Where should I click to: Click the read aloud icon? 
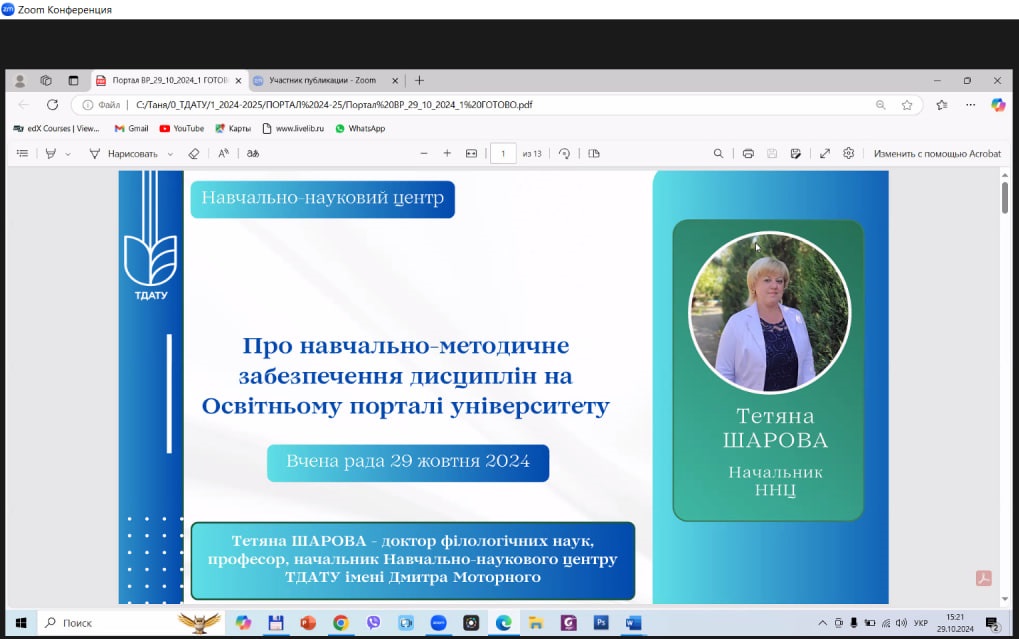pyautogui.click(x=223, y=154)
